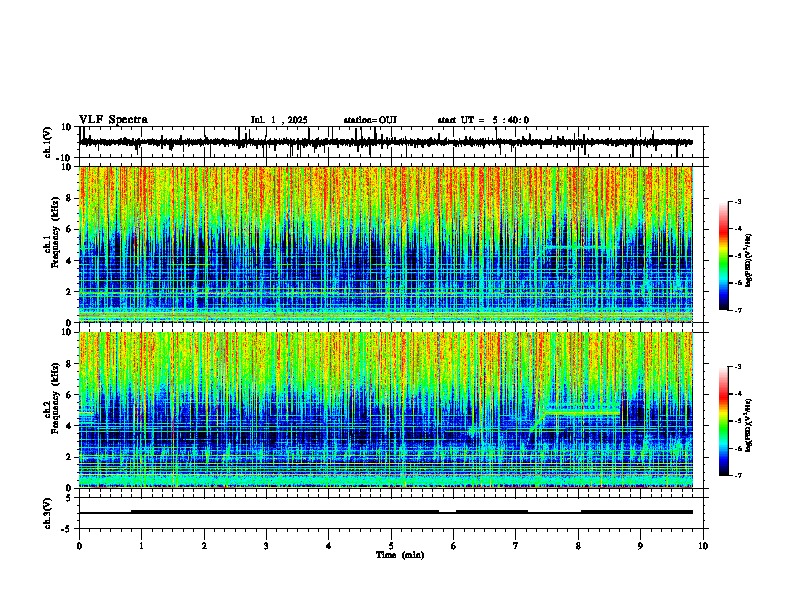The width and height of the screenshot is (792, 612).
Task: Click the "-7" tick on the ch.2 colorbar
Action: (738, 476)
